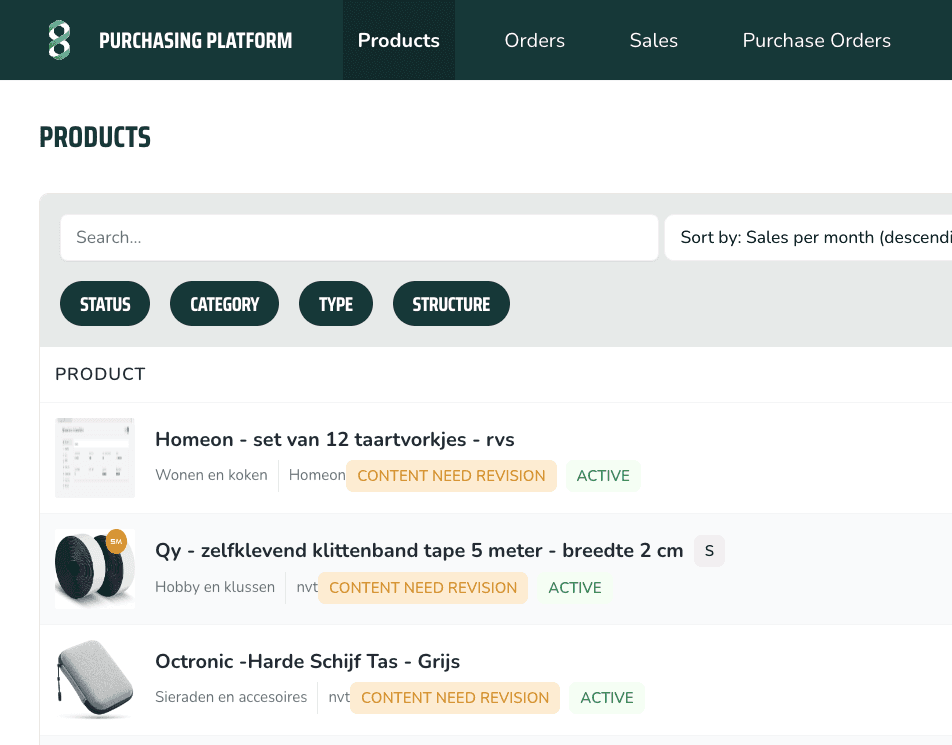Click into the product Search field
The height and width of the screenshot is (745, 952).
[359, 238]
